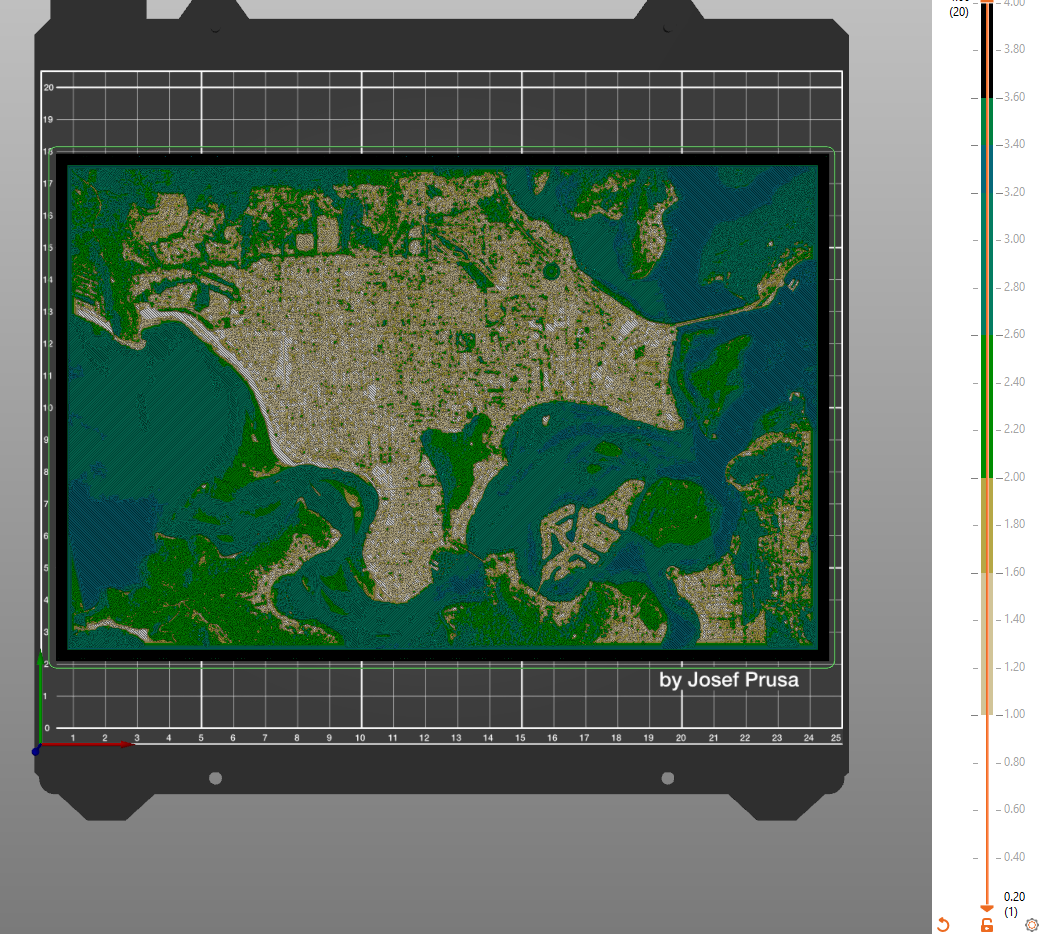1044x934 pixels.
Task: Click the 0.80 layer height tick label
Action: point(1014,762)
